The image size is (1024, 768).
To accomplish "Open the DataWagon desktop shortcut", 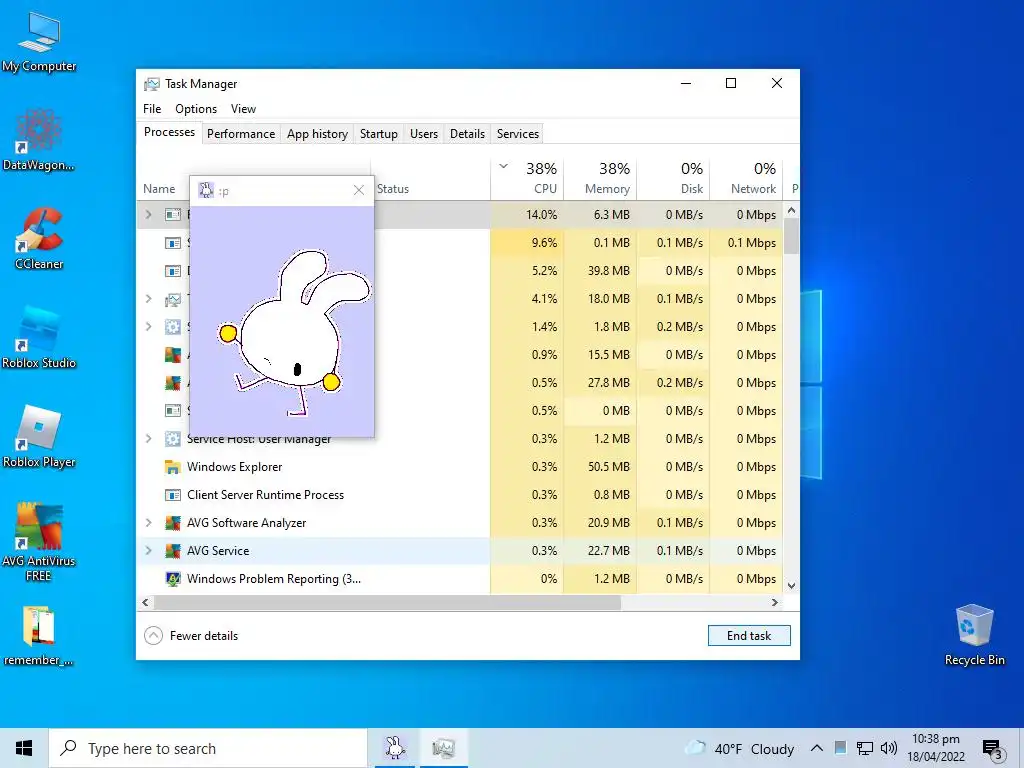I will tap(39, 140).
